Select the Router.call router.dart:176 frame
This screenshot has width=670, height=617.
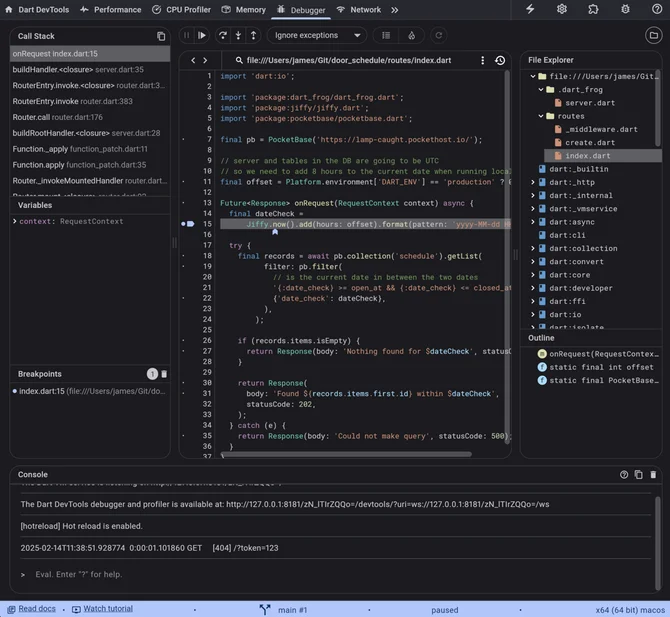tap(90, 117)
